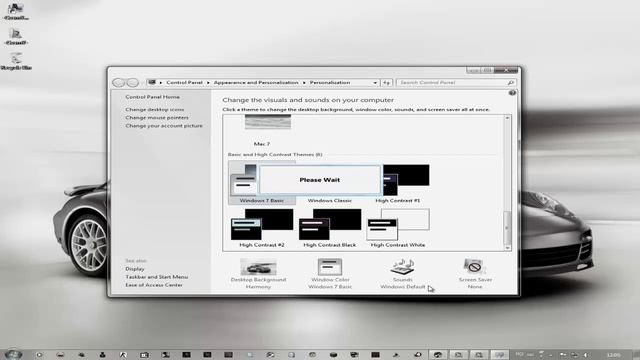Click theme list scrollbar down arrow
640x360 pixels.
click(507, 248)
